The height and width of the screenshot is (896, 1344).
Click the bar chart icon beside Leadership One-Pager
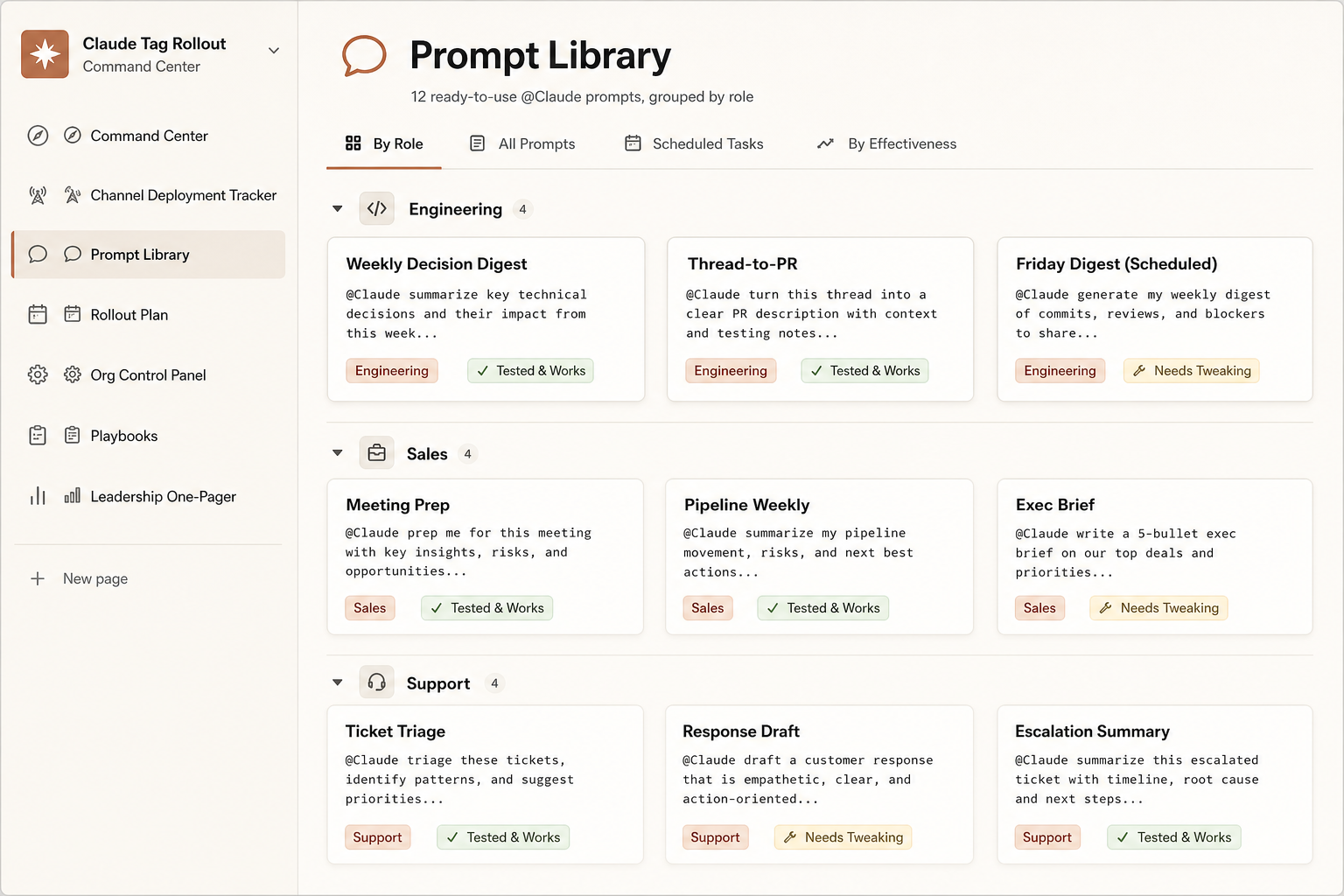tap(73, 496)
